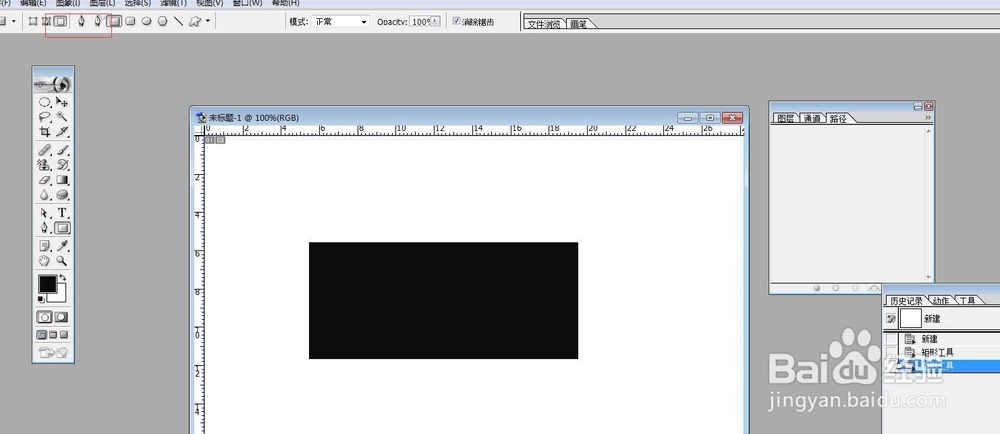Choose Rounded Rectangle tool in options bar

point(130,22)
